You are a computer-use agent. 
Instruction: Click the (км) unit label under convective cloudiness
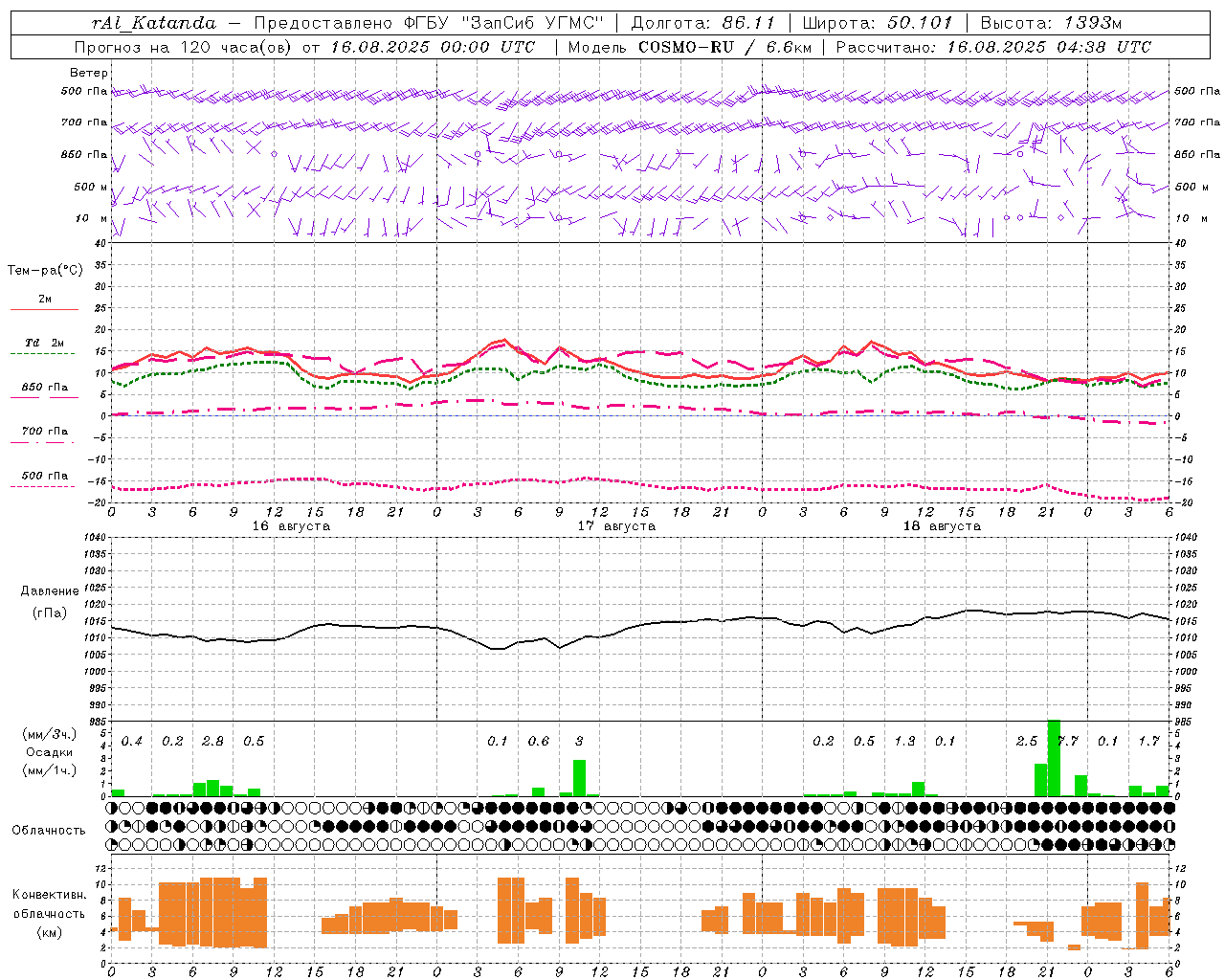pyautogui.click(x=49, y=932)
